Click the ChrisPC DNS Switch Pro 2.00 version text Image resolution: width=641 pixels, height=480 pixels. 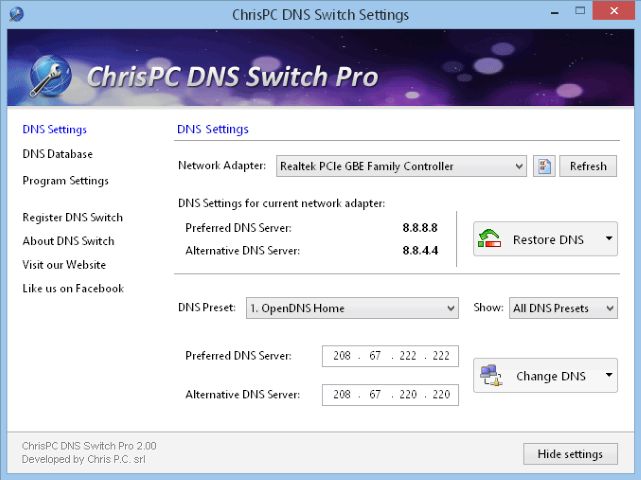click(x=89, y=446)
